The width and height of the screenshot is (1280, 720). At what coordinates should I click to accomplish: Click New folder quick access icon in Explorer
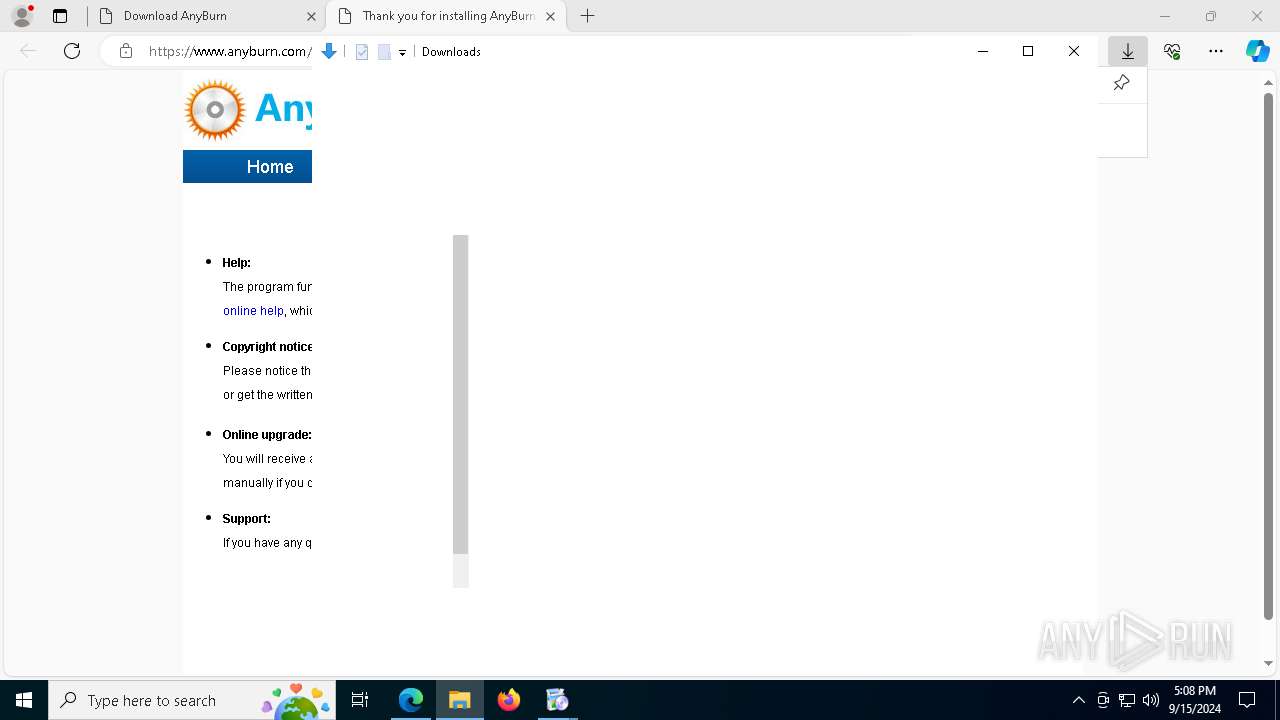pyautogui.click(x=384, y=52)
